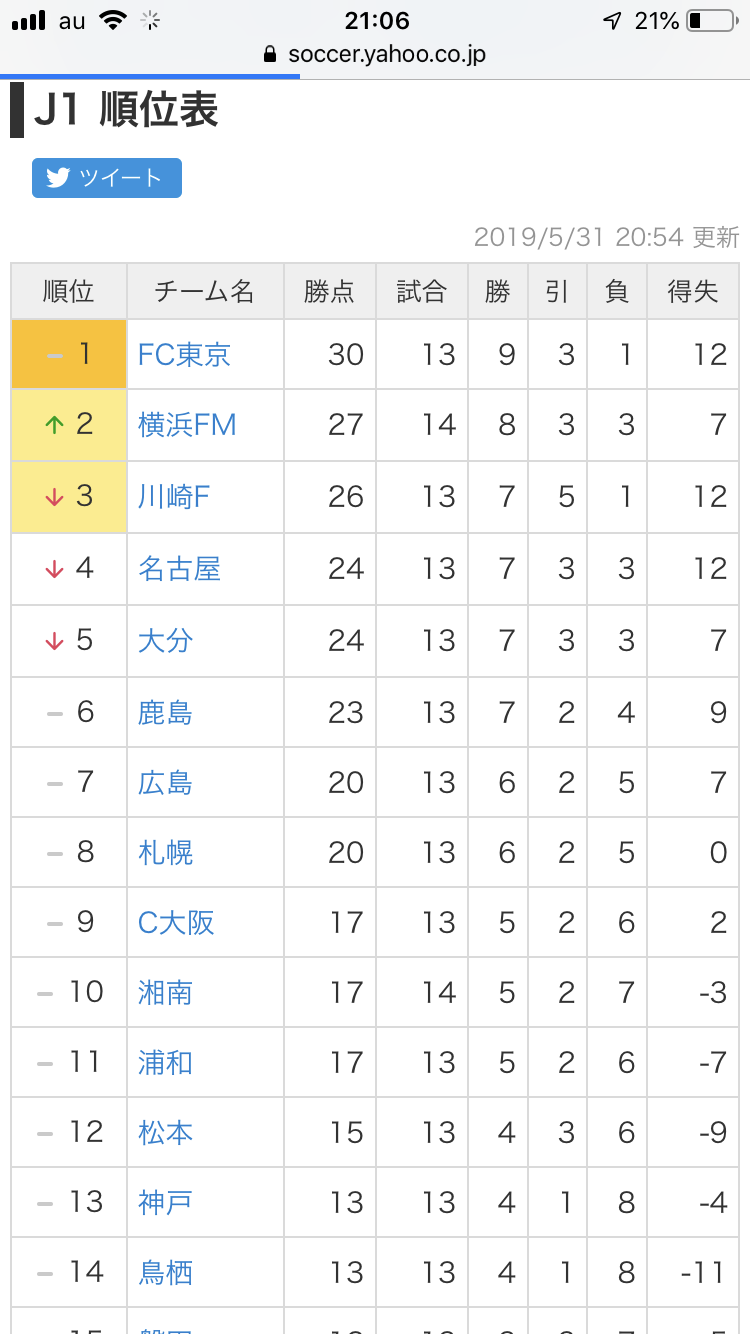Tap the cellular signal bars icon
The width and height of the screenshot is (750, 1334).
29,21
